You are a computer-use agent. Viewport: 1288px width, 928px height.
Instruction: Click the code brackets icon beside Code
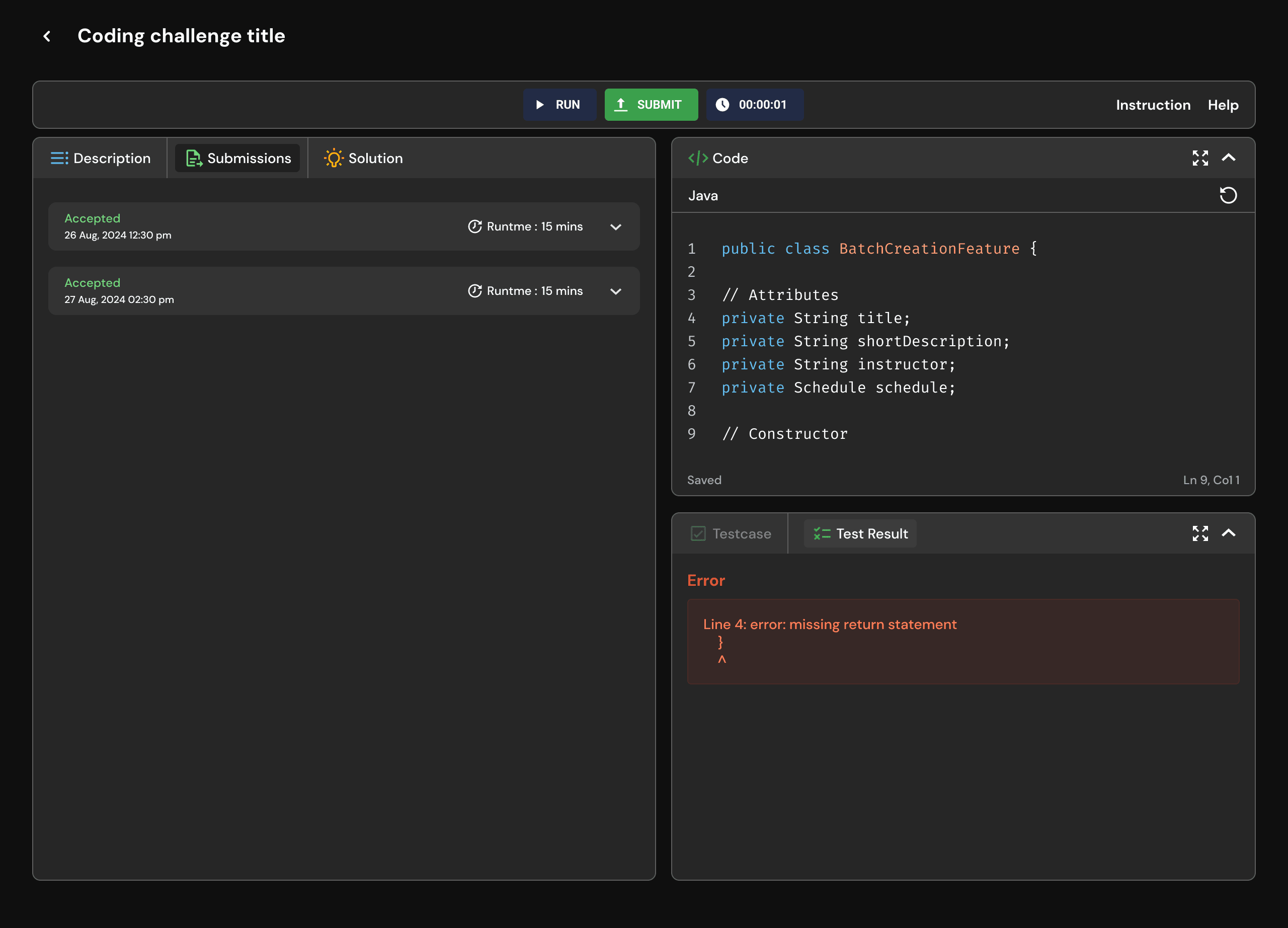click(697, 158)
